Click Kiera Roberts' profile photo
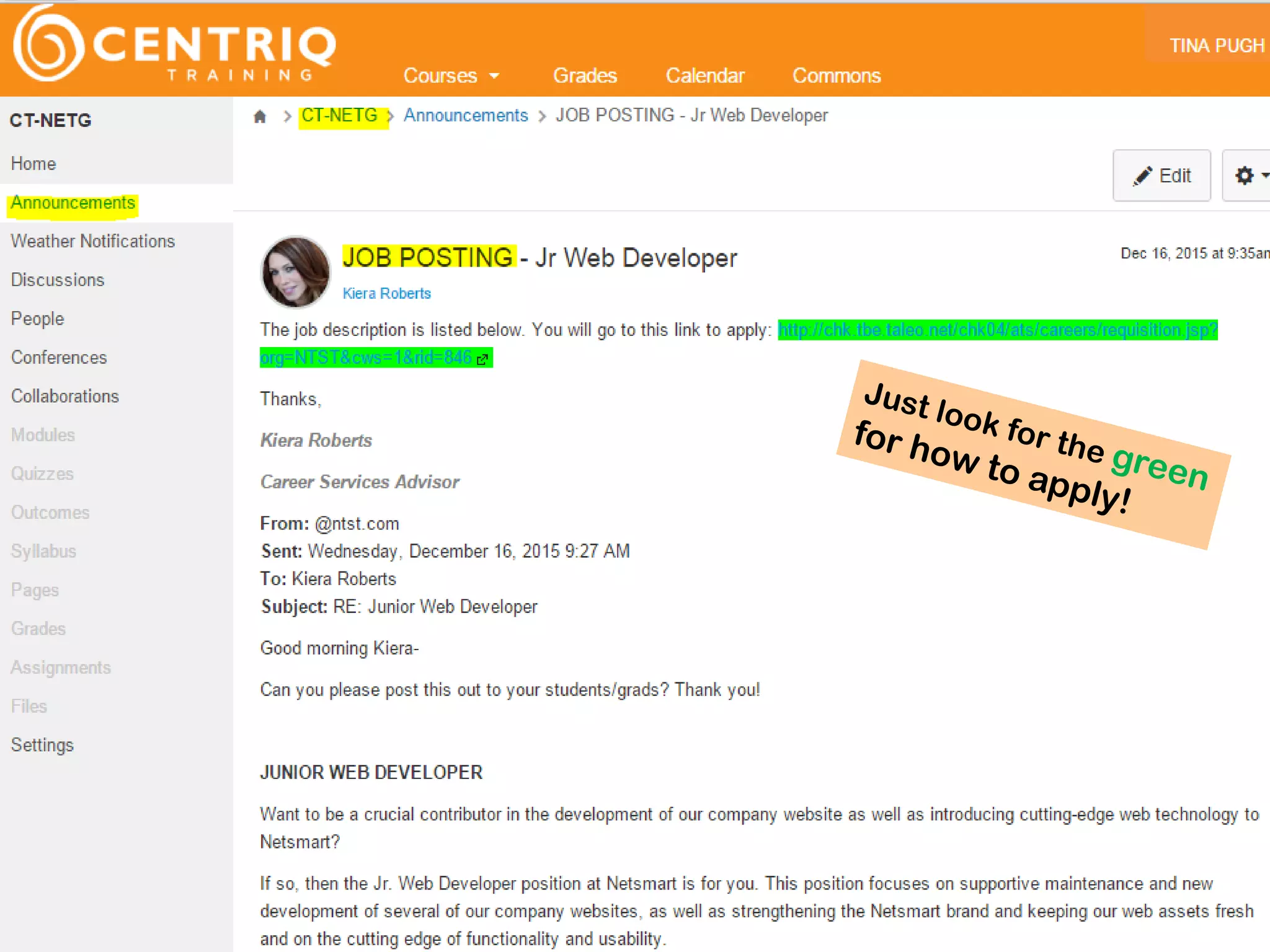This screenshot has width=1270, height=952. [x=296, y=272]
